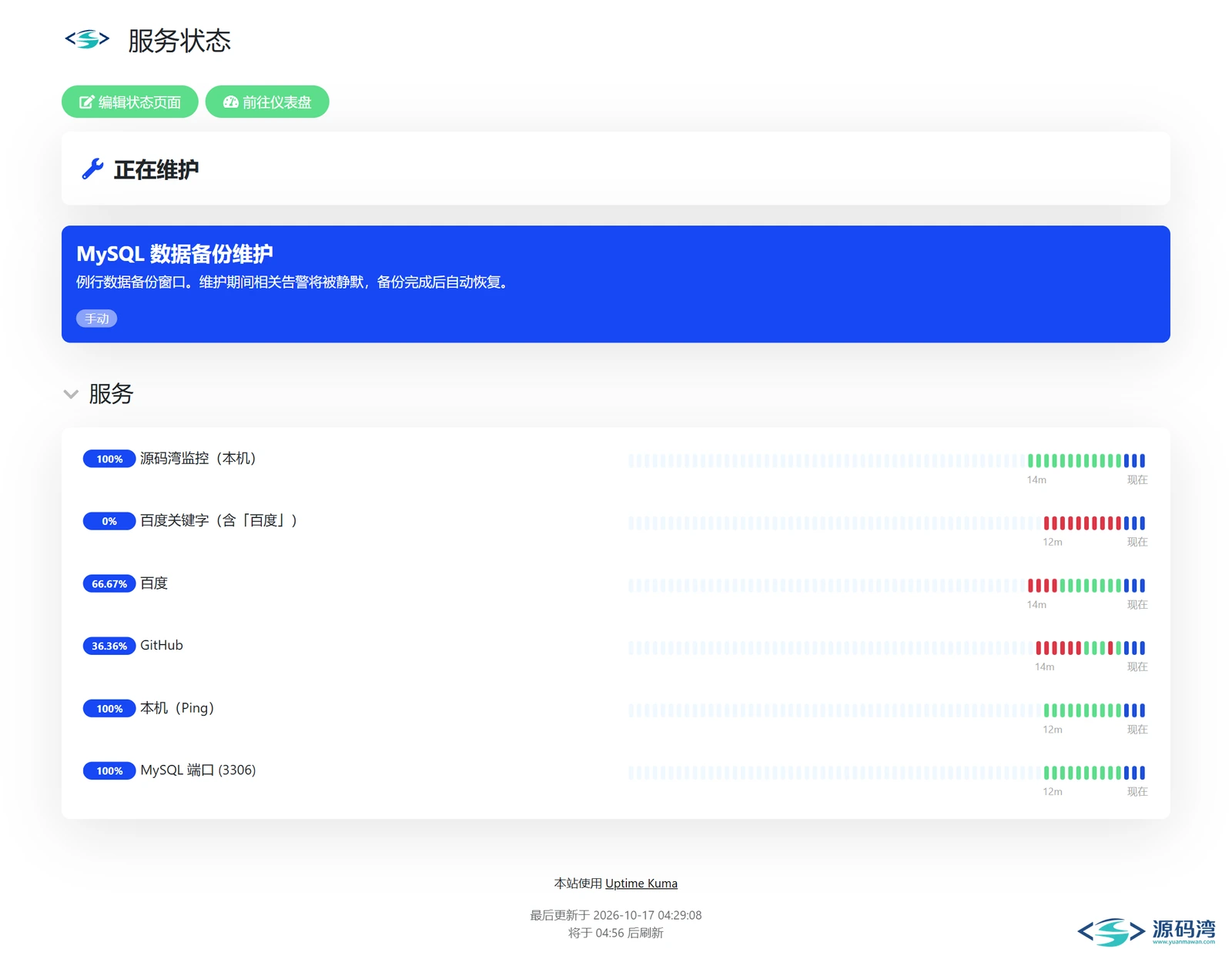Click the 最后更新于 2026-10-17 04:29:08 text
1232x962 pixels.
click(616, 915)
